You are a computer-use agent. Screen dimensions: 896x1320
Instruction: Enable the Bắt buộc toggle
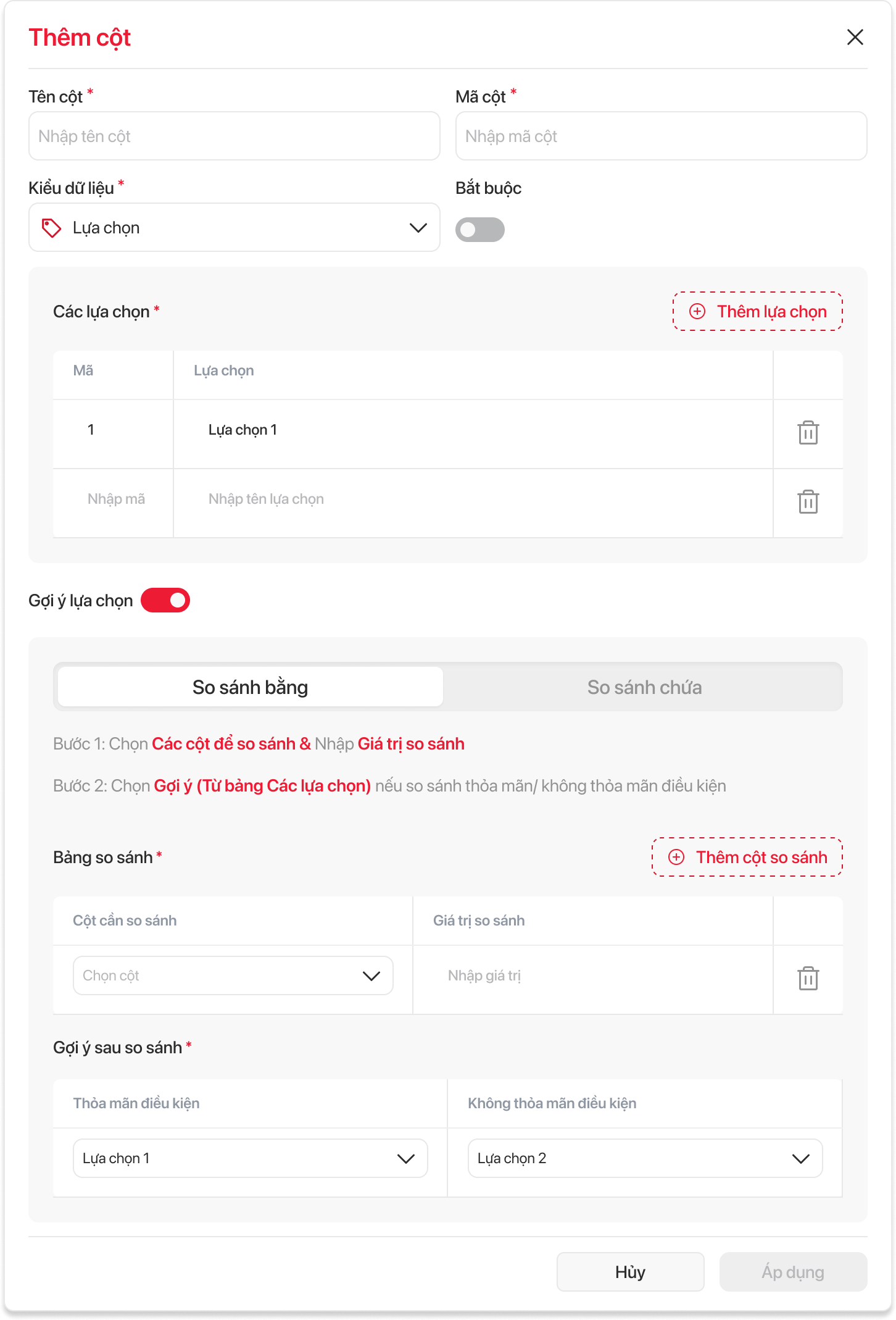click(x=479, y=230)
